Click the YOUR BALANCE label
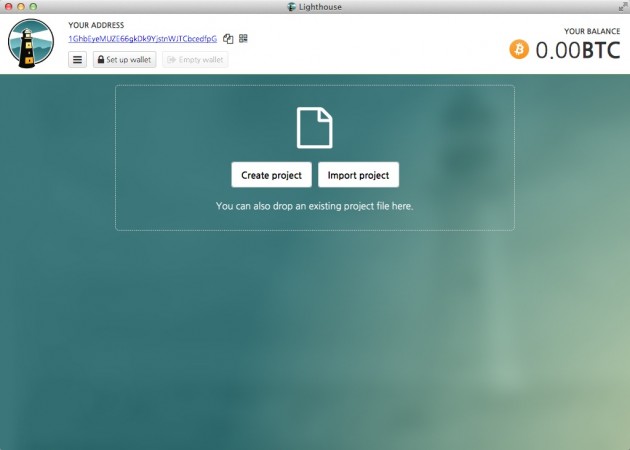This screenshot has height=450, width=630. (592, 31)
